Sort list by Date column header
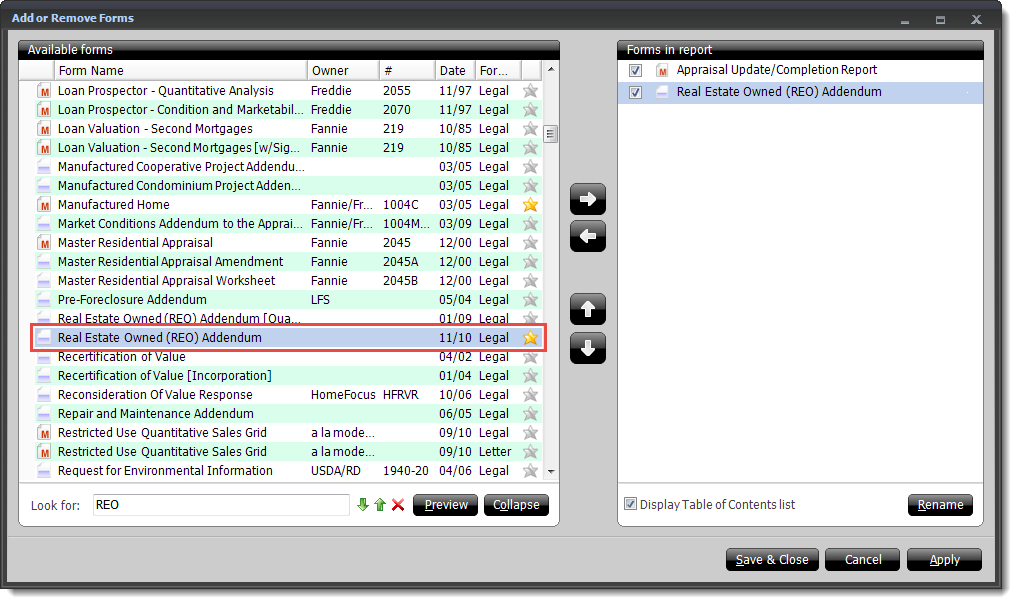This screenshot has width=1017, height=604. (455, 70)
